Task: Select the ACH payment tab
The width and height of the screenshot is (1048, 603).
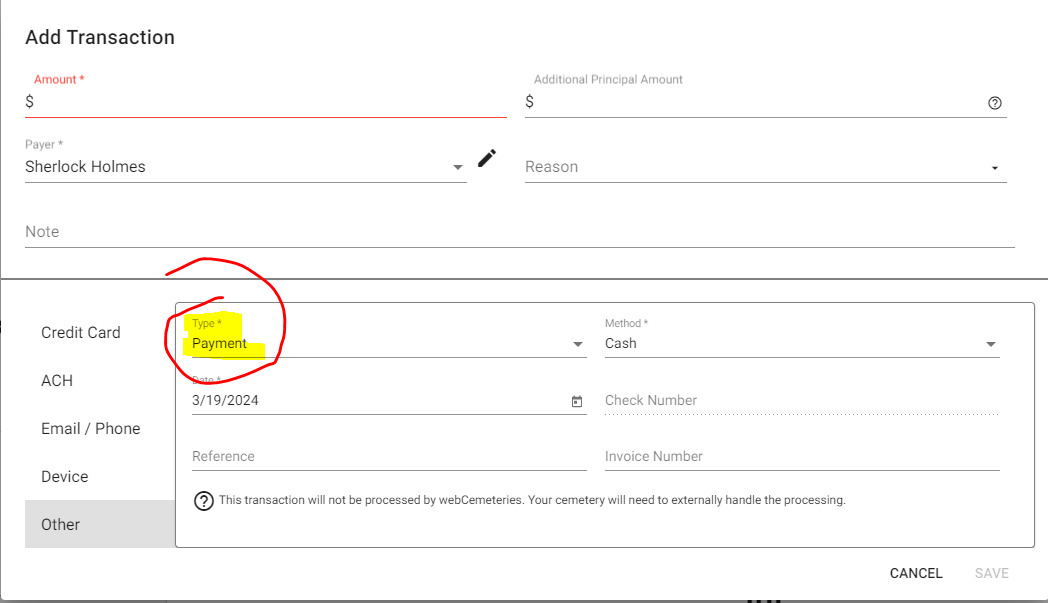Action: click(57, 381)
